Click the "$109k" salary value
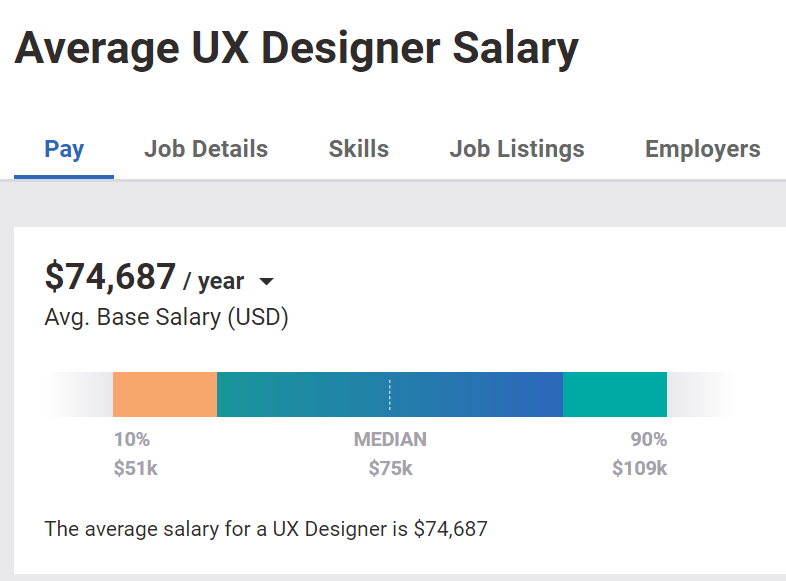The image size is (786, 581). tap(639, 468)
